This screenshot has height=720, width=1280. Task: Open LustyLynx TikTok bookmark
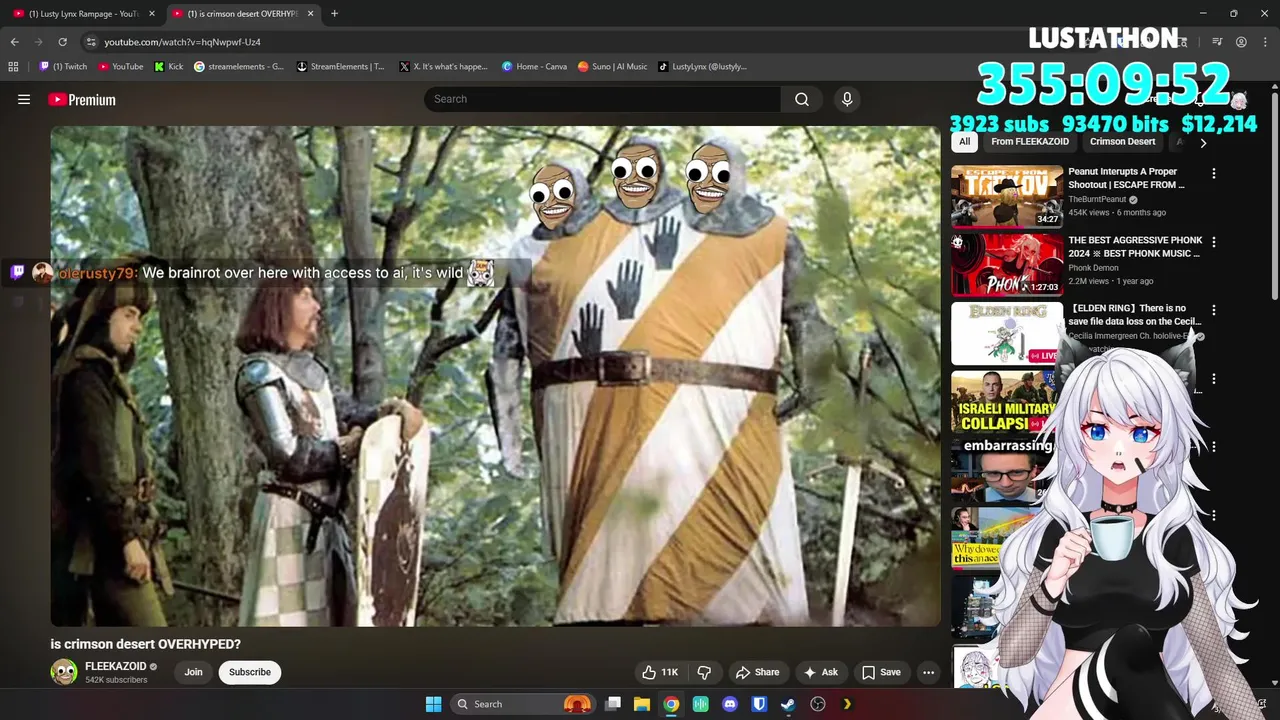703,67
